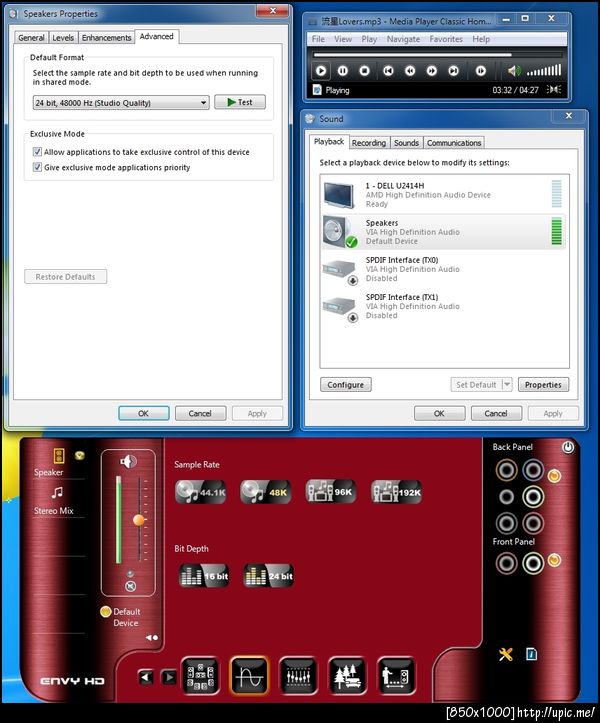Select 96K sample rate

click(331, 492)
